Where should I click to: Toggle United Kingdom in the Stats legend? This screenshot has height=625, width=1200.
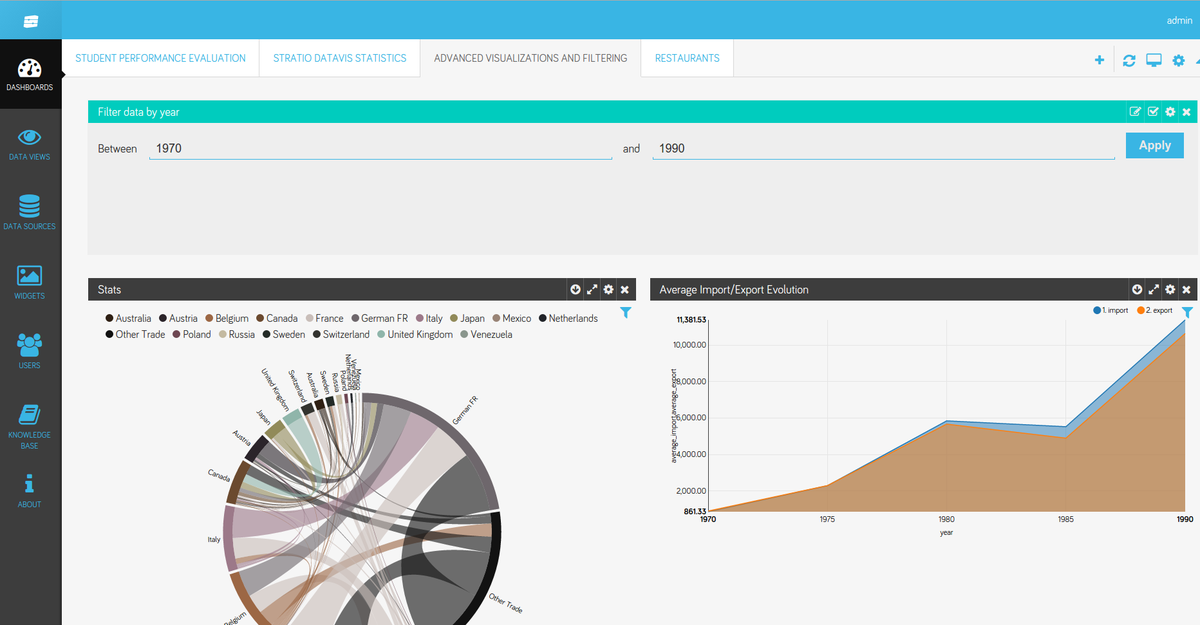415,334
